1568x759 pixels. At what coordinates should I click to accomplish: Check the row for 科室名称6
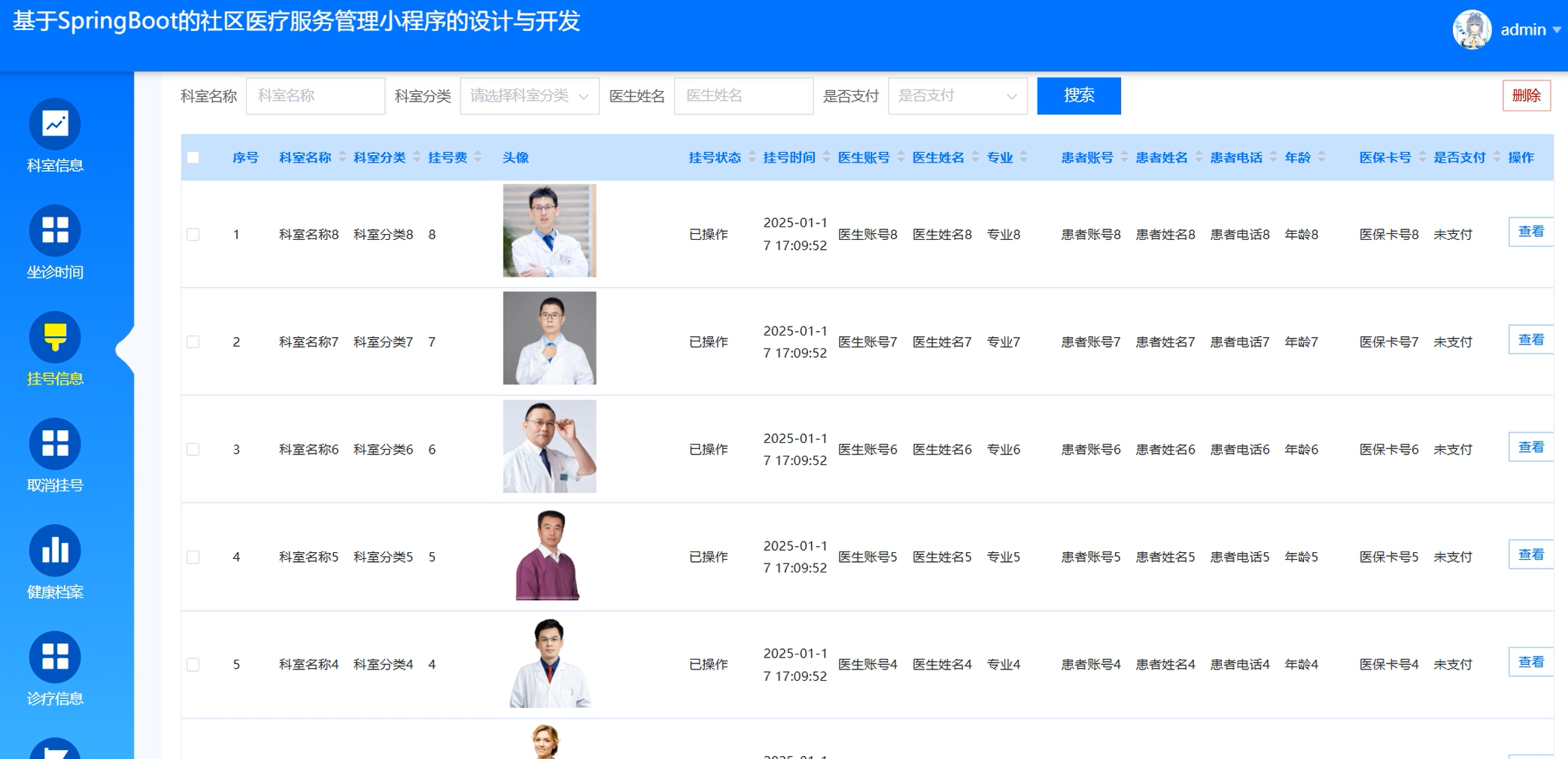pos(193,450)
